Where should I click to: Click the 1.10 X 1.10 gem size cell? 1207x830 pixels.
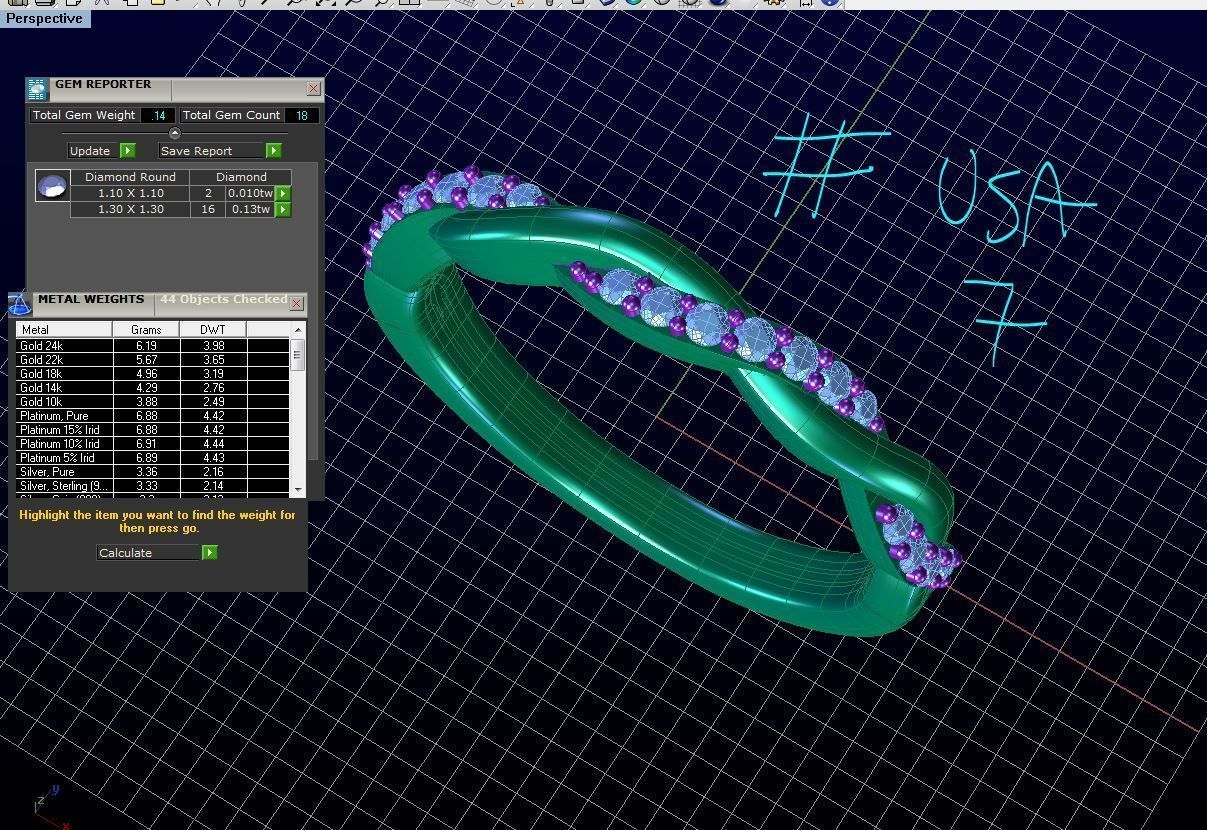pos(131,193)
